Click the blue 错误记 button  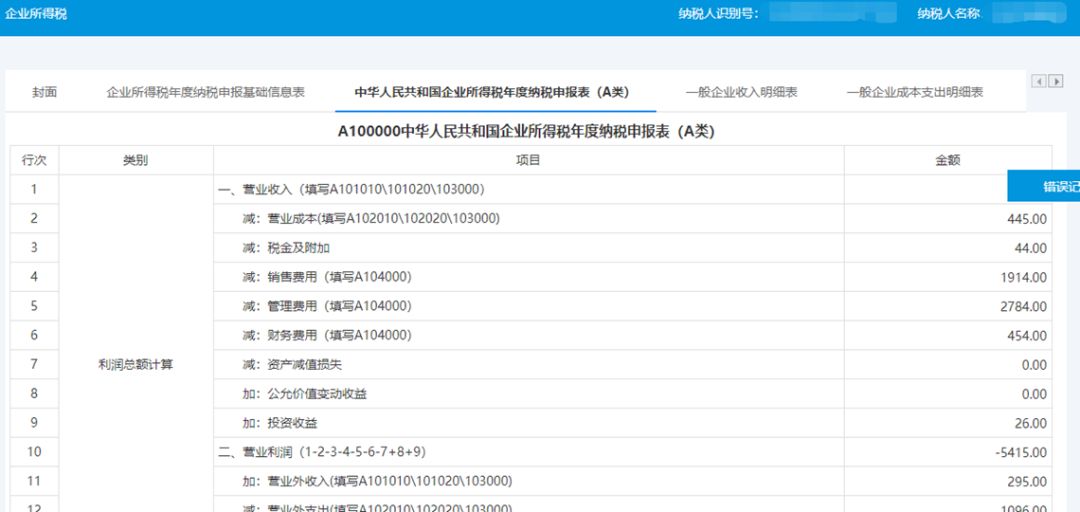pyautogui.click(x=1045, y=187)
